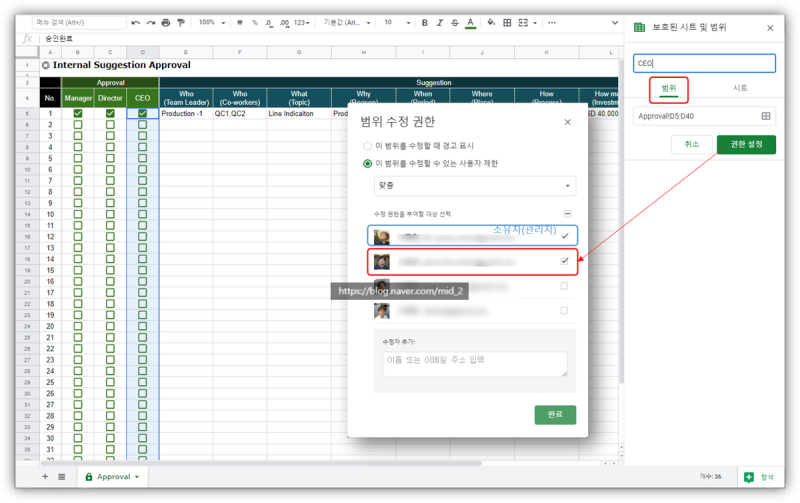Click the merge cells icon
This screenshot has width=800, height=503.
[523, 22]
